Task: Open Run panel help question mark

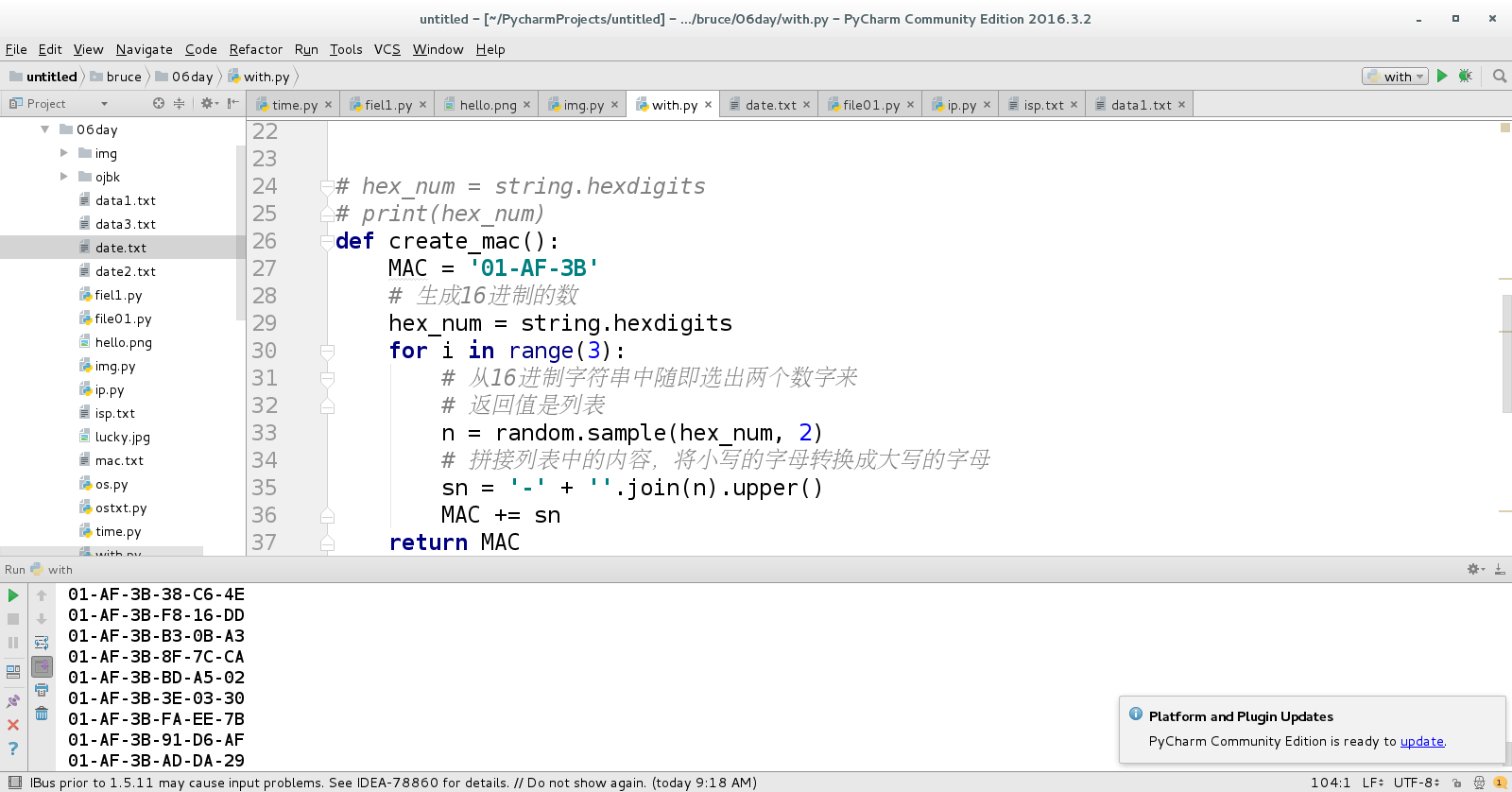Action: 13,749
